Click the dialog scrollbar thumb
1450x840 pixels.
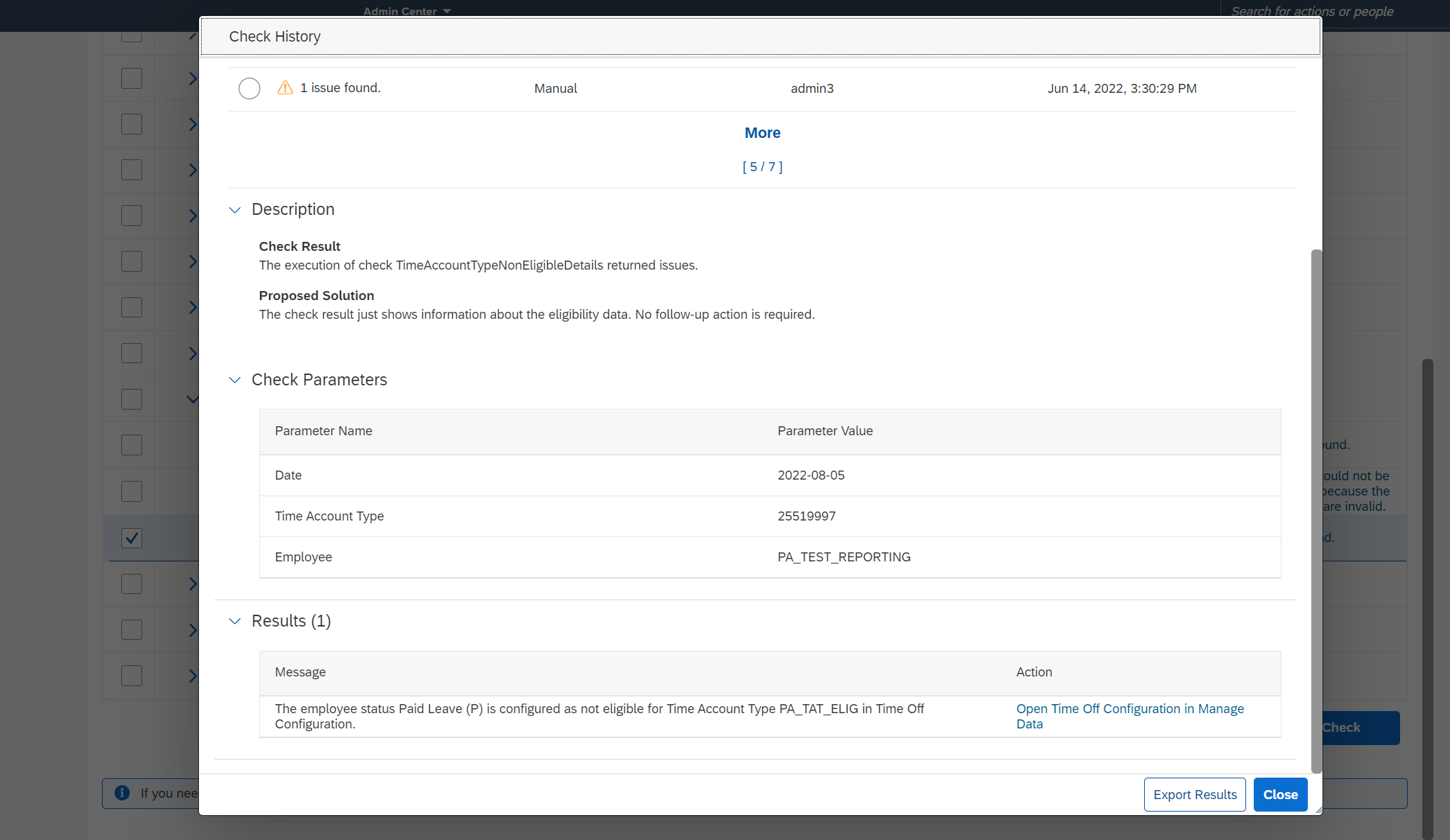1316,511
